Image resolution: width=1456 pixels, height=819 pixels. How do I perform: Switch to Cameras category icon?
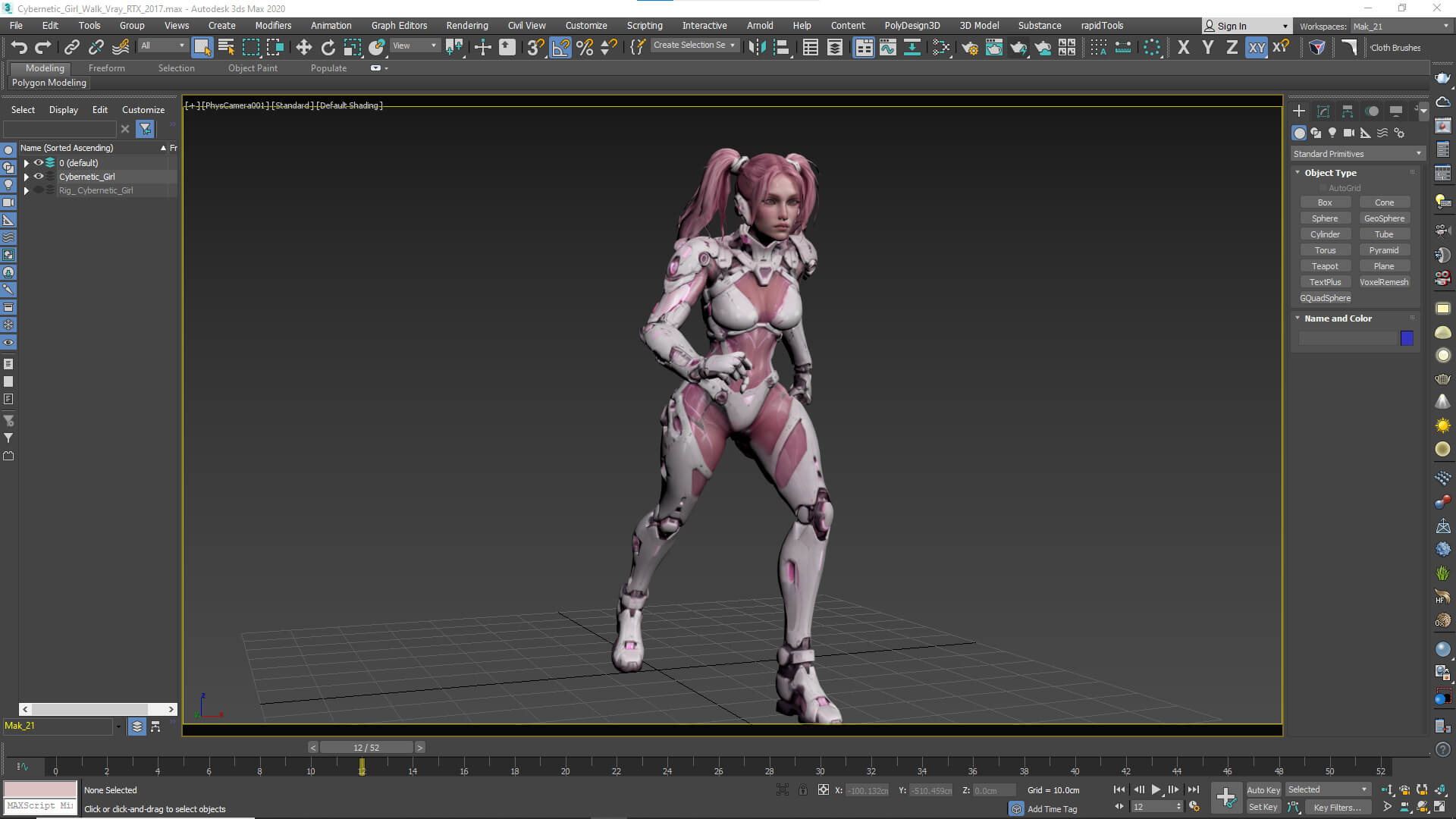1349,133
